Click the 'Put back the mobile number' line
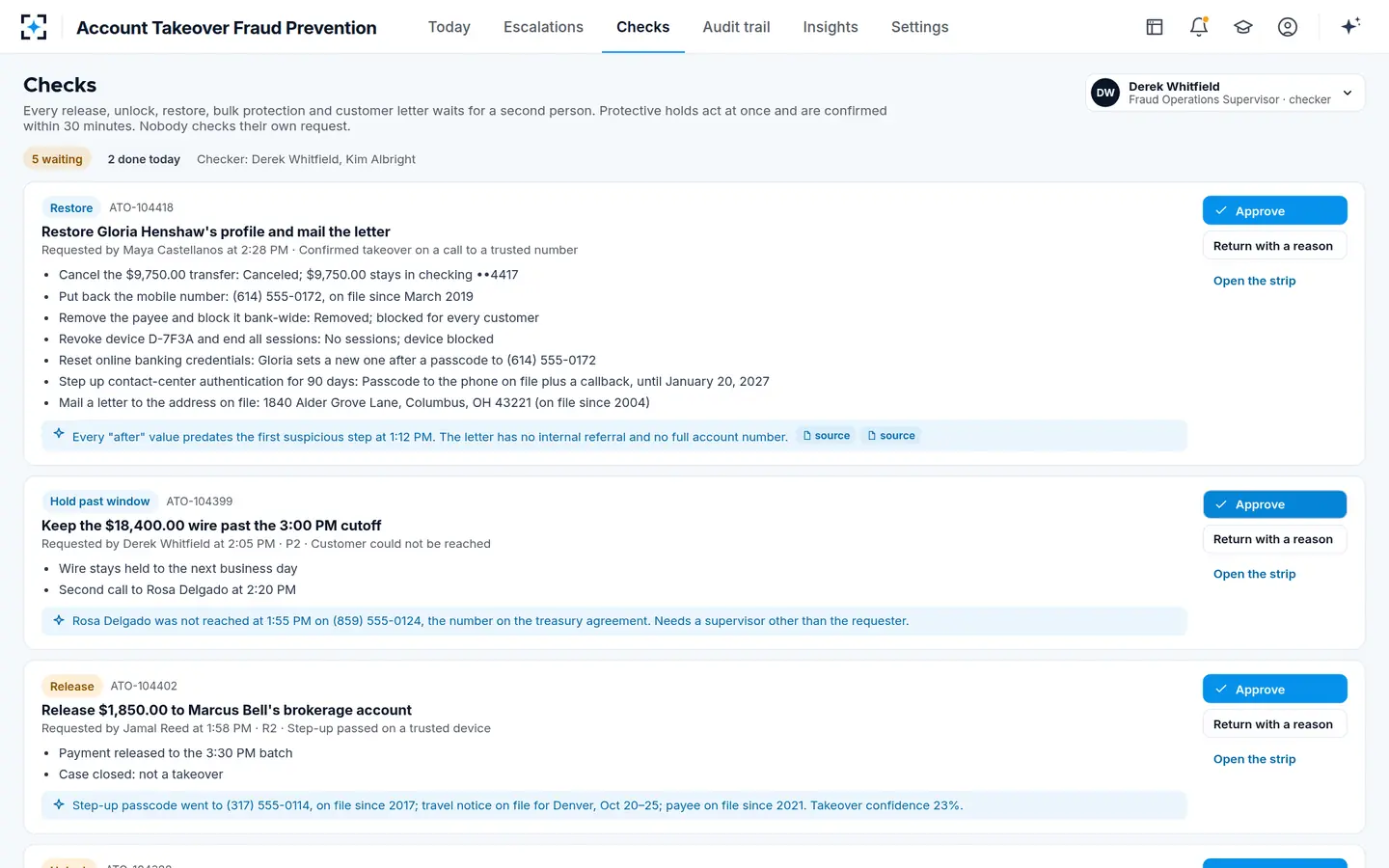This screenshot has height=868, width=1389. pyautogui.click(x=266, y=296)
